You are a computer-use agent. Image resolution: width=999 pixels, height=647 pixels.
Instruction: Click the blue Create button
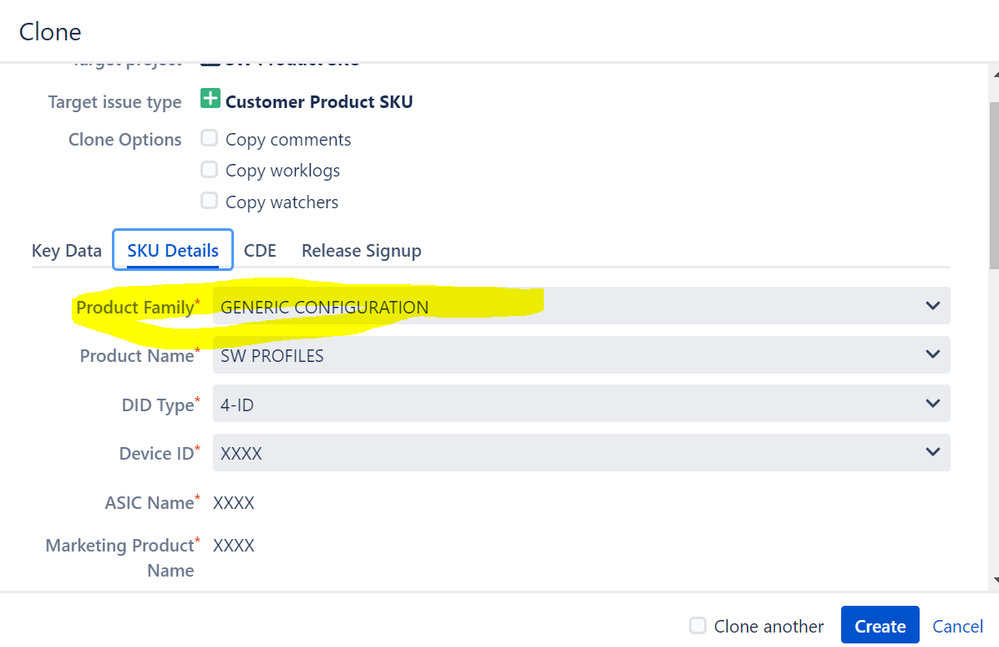click(880, 625)
